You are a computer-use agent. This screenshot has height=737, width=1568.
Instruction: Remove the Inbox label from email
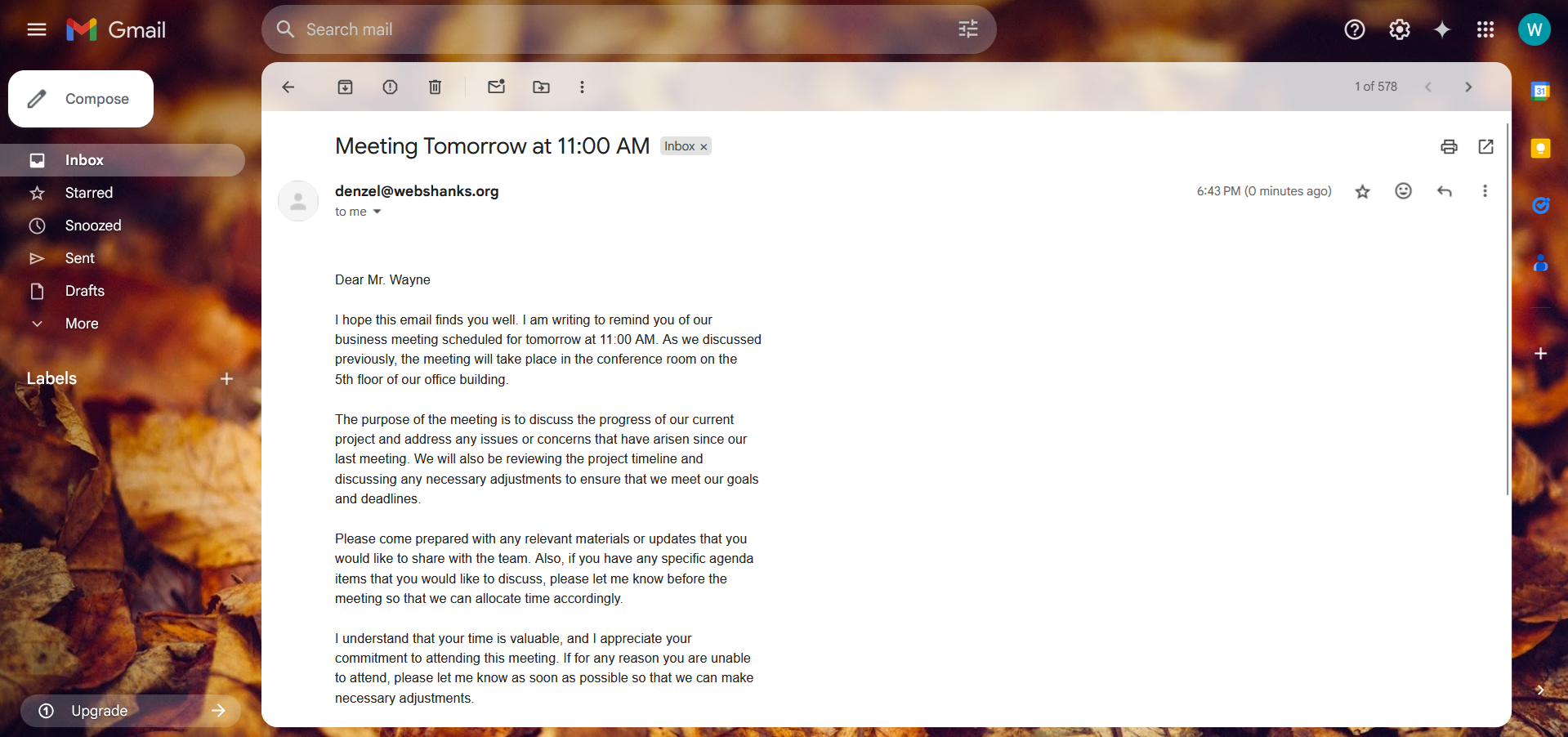704,147
